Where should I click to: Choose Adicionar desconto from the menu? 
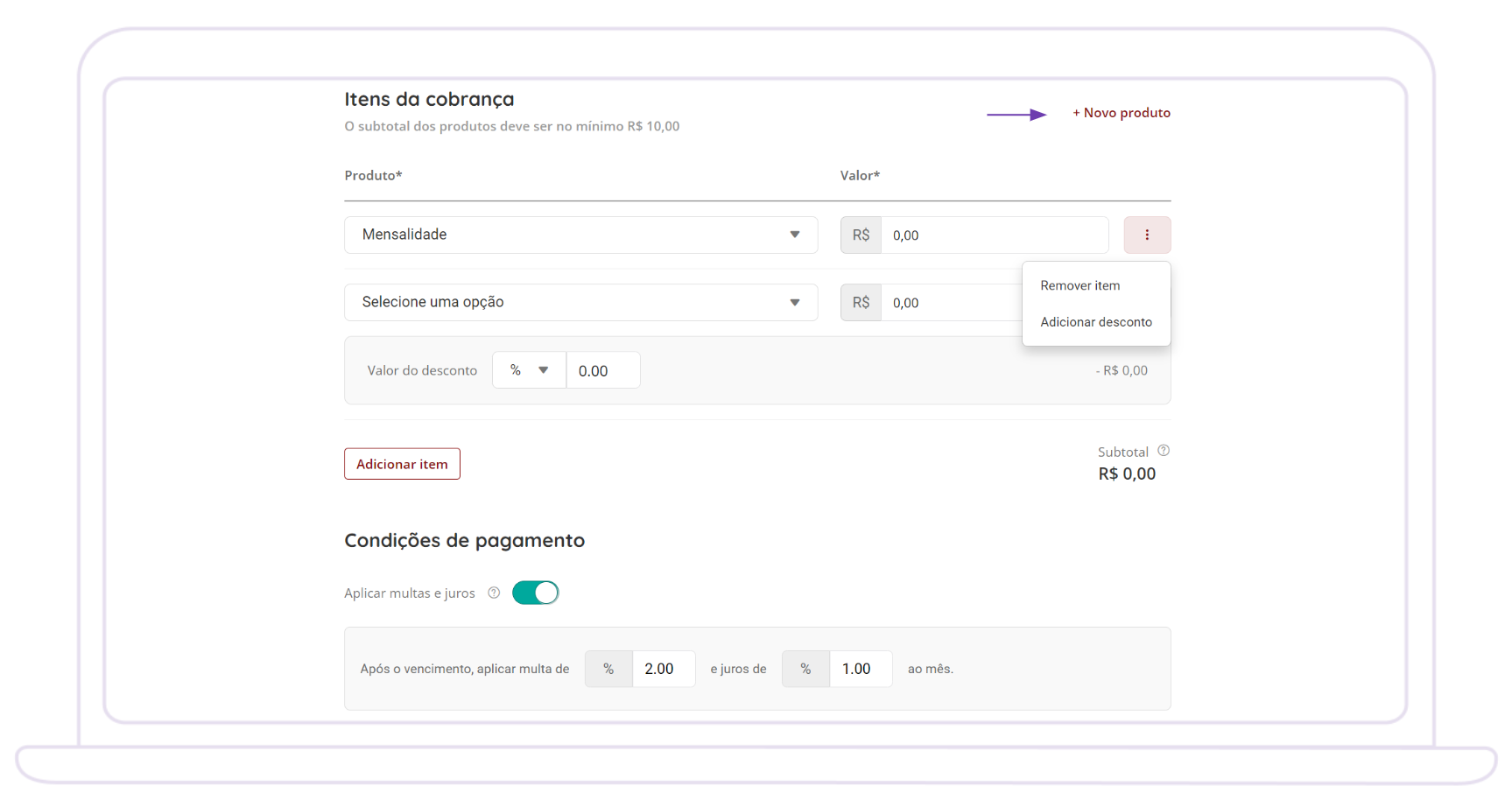(1096, 322)
